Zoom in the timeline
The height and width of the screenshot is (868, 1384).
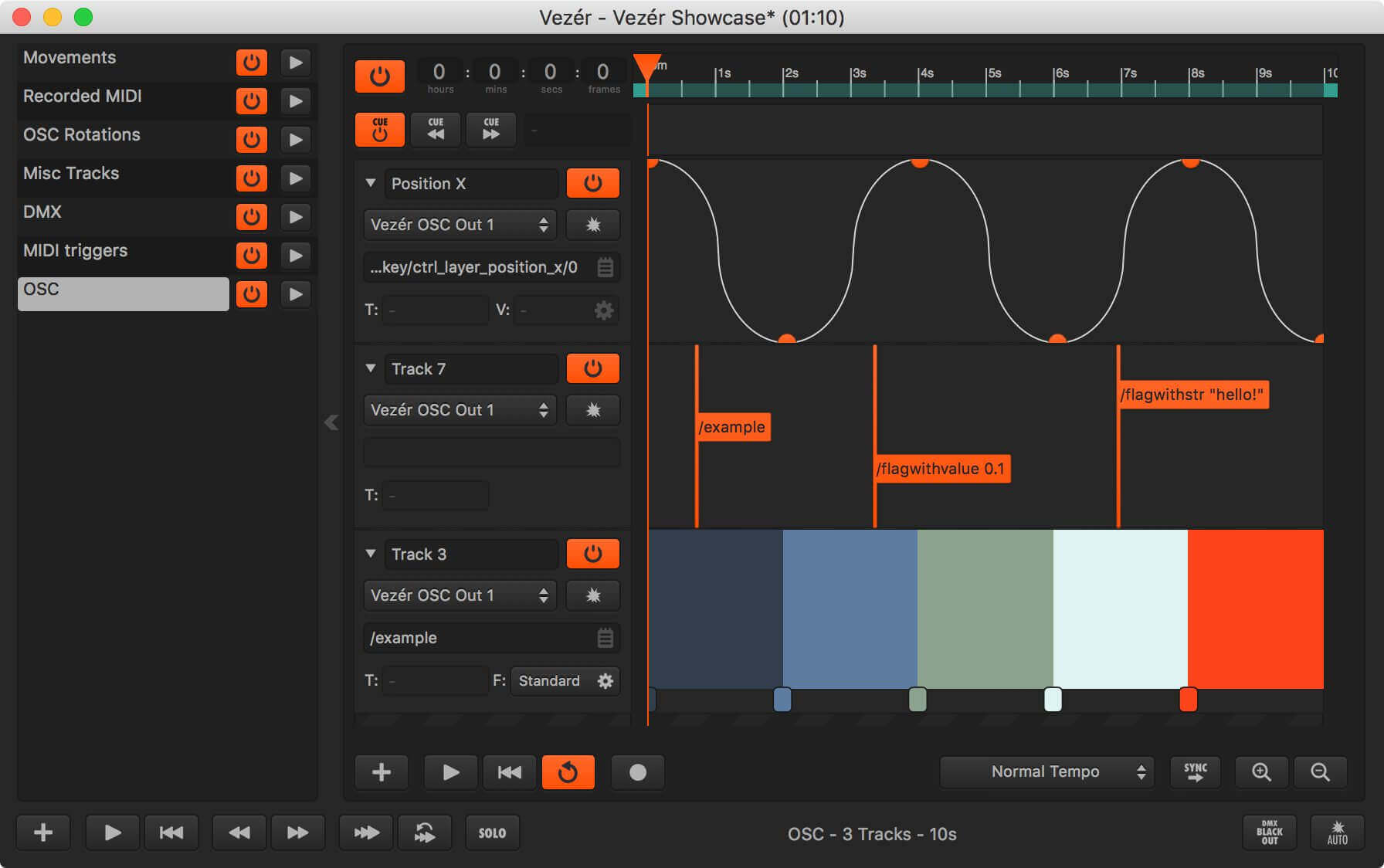(x=1261, y=771)
